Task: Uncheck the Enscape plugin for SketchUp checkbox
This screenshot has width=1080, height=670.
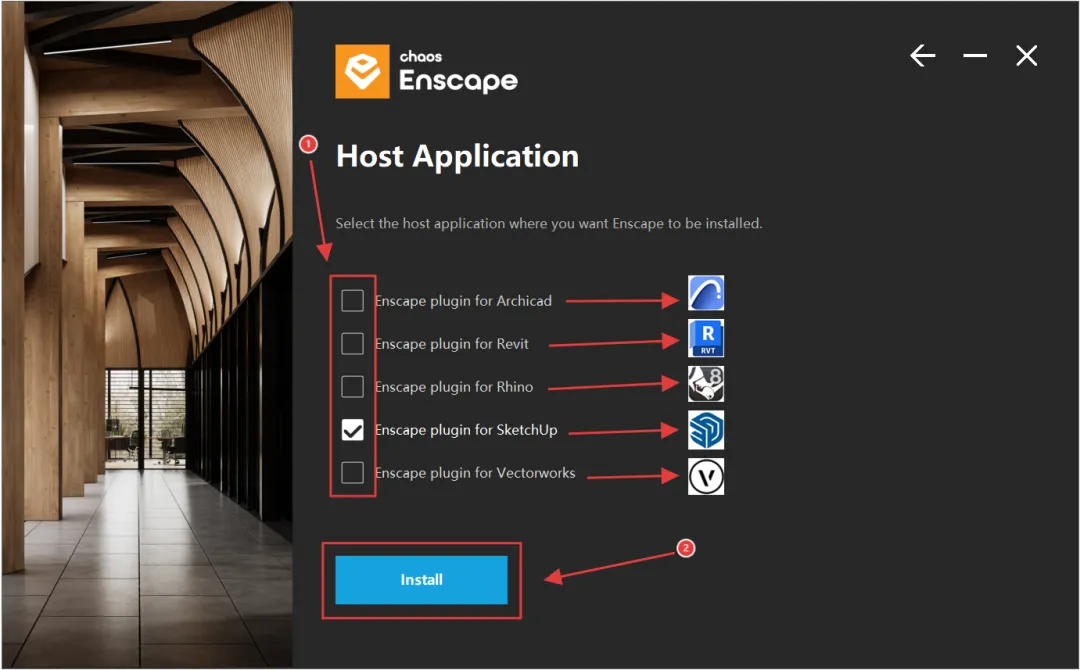Action: pyautogui.click(x=352, y=430)
